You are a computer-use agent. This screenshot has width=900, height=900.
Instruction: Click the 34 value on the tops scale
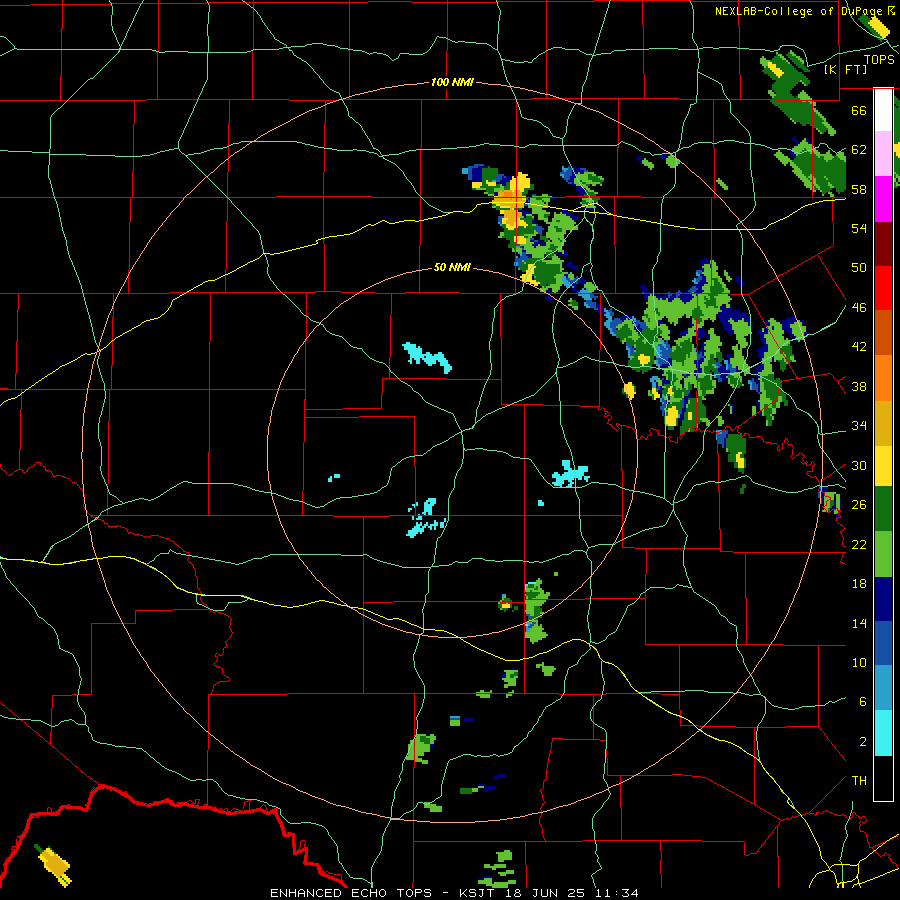(859, 426)
